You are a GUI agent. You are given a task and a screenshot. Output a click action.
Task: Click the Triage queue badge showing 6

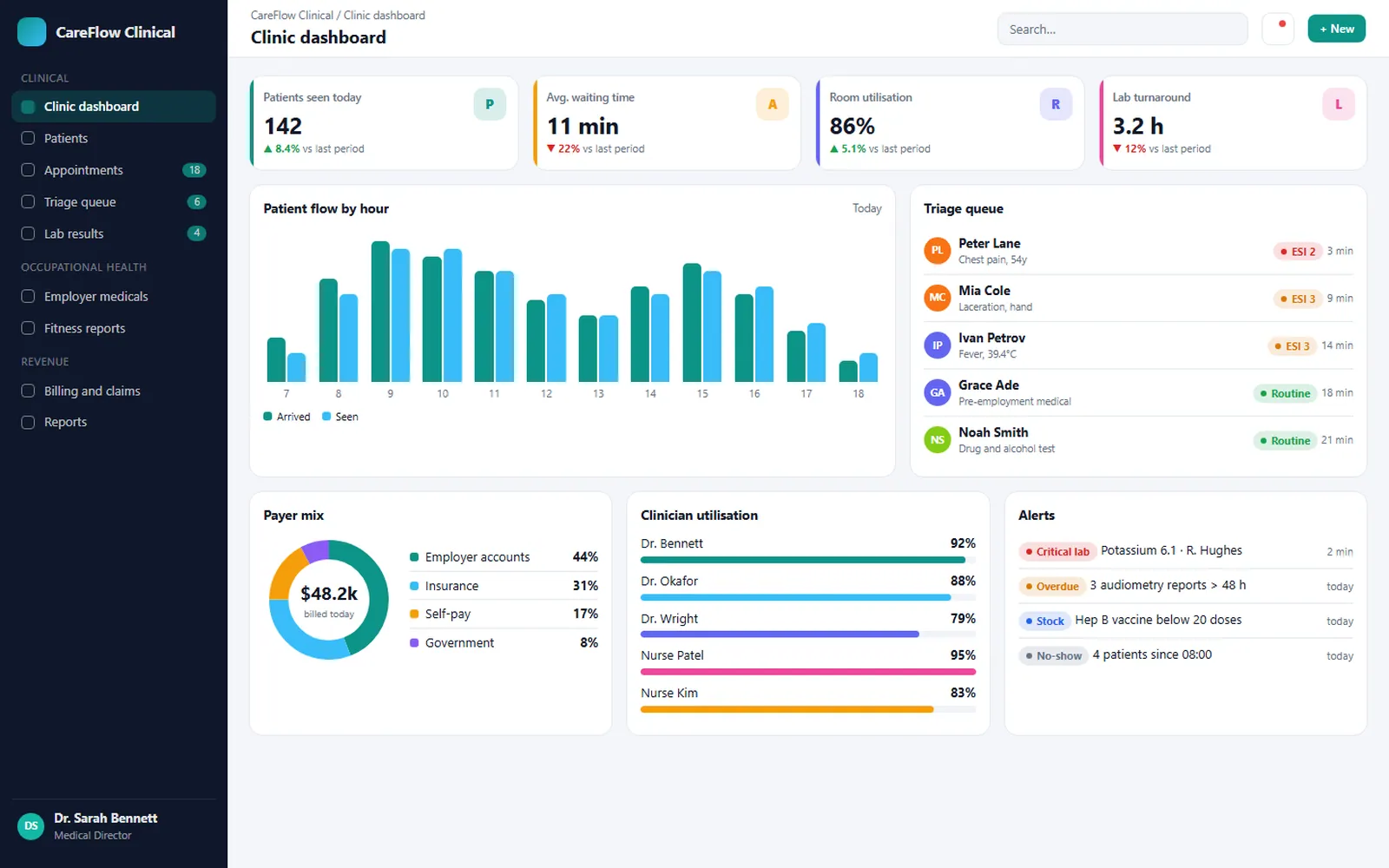pos(197,201)
